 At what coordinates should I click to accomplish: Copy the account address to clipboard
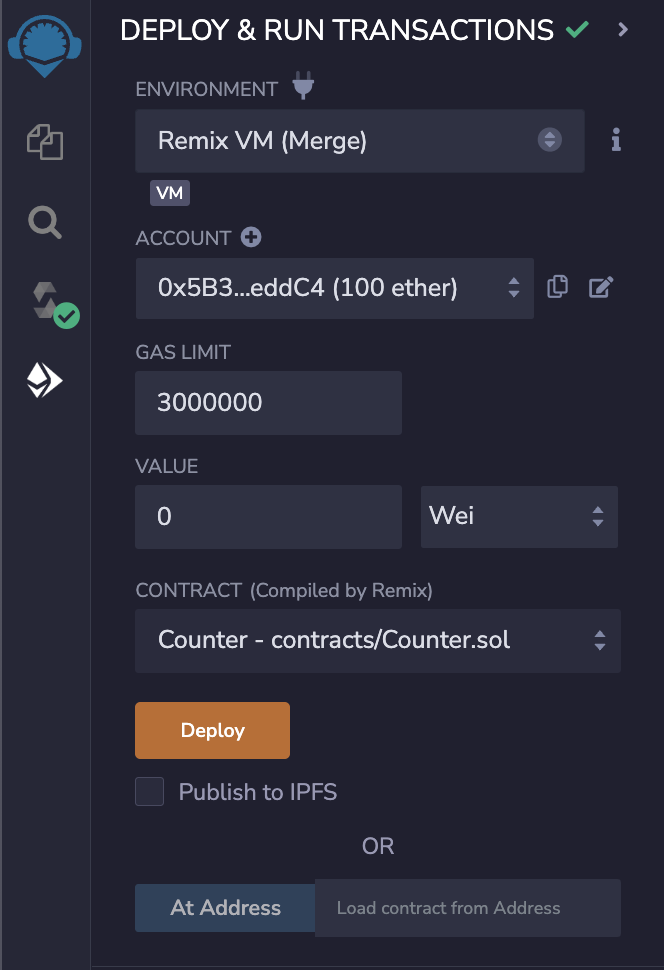pos(558,288)
